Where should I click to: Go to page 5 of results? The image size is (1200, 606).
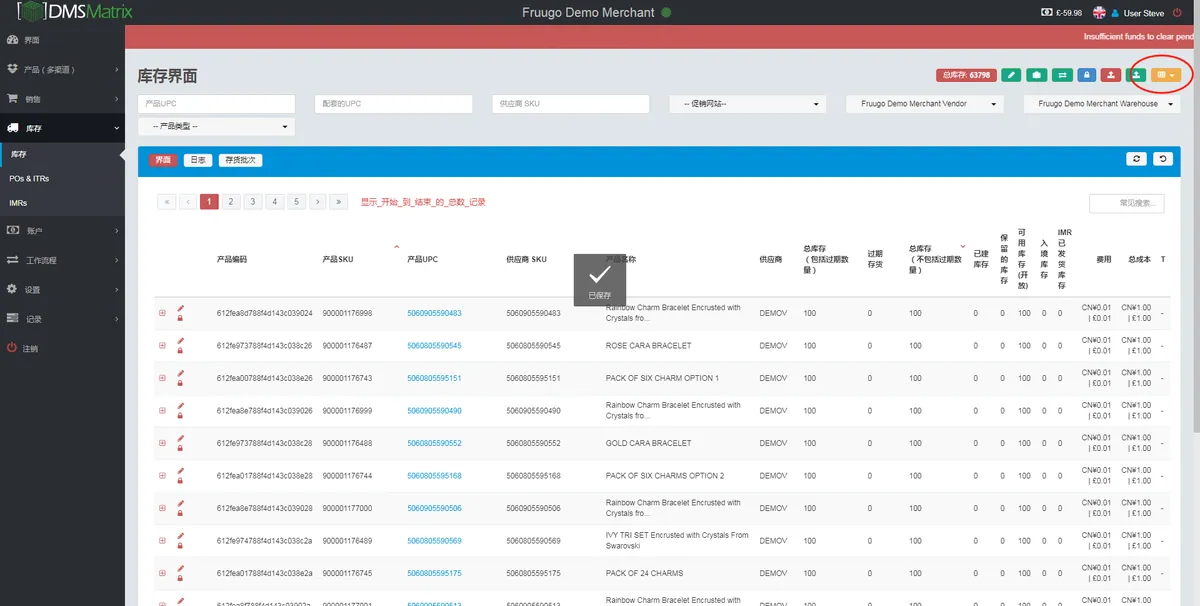[296, 202]
